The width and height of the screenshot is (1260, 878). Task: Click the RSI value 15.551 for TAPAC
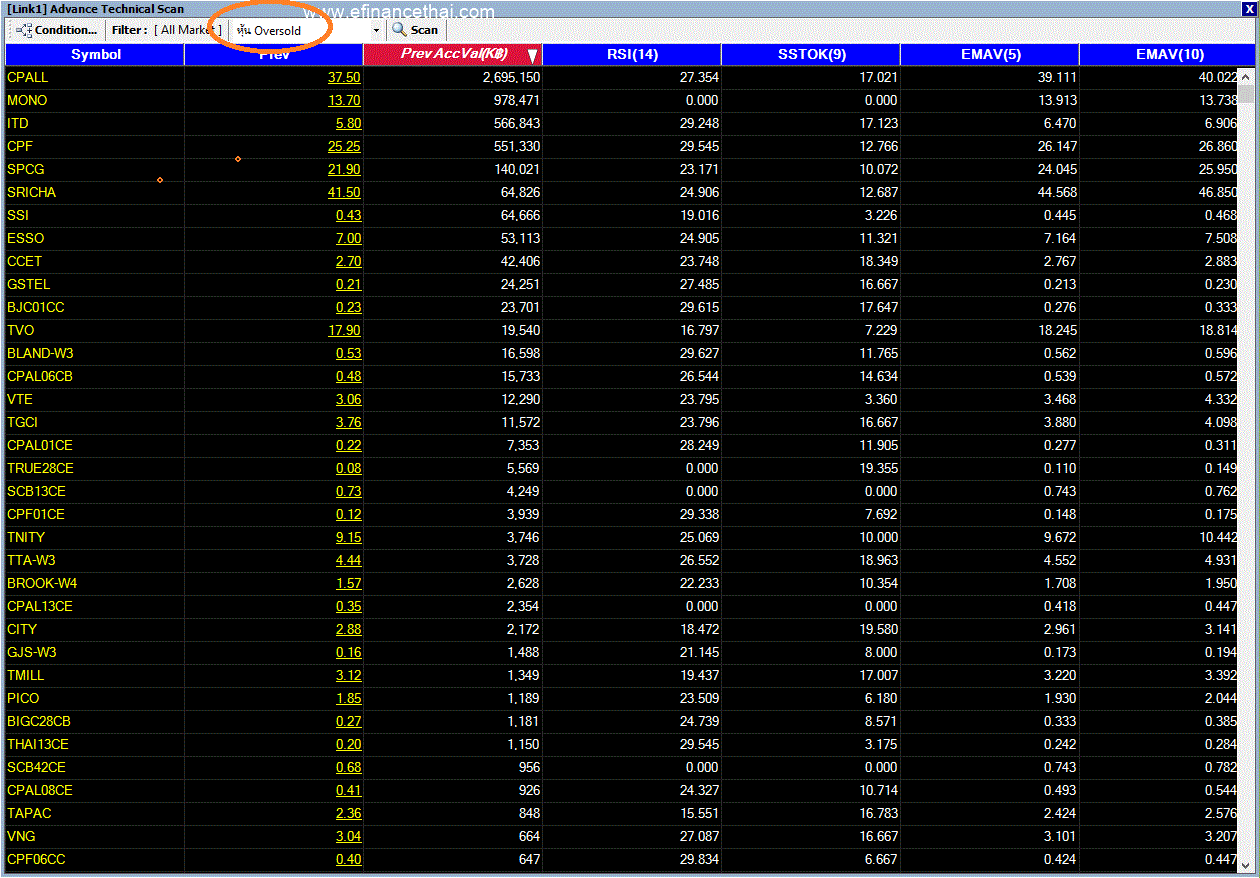[x=698, y=813]
